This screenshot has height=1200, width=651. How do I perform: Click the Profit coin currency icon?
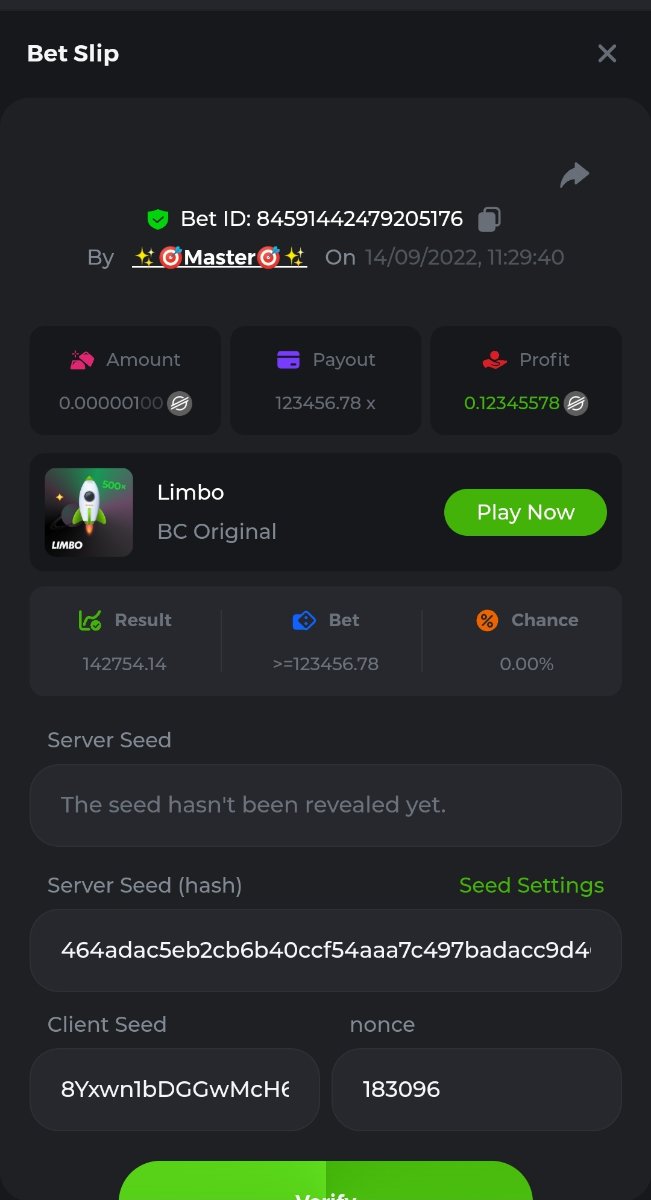pos(576,404)
